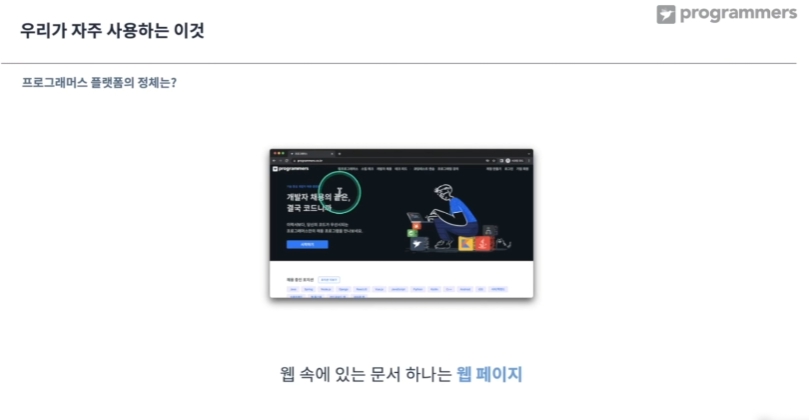Click the sign-up menu item at the far right of the nav
Viewport: 809px width, 420px height.
pyautogui.click(x=522, y=169)
